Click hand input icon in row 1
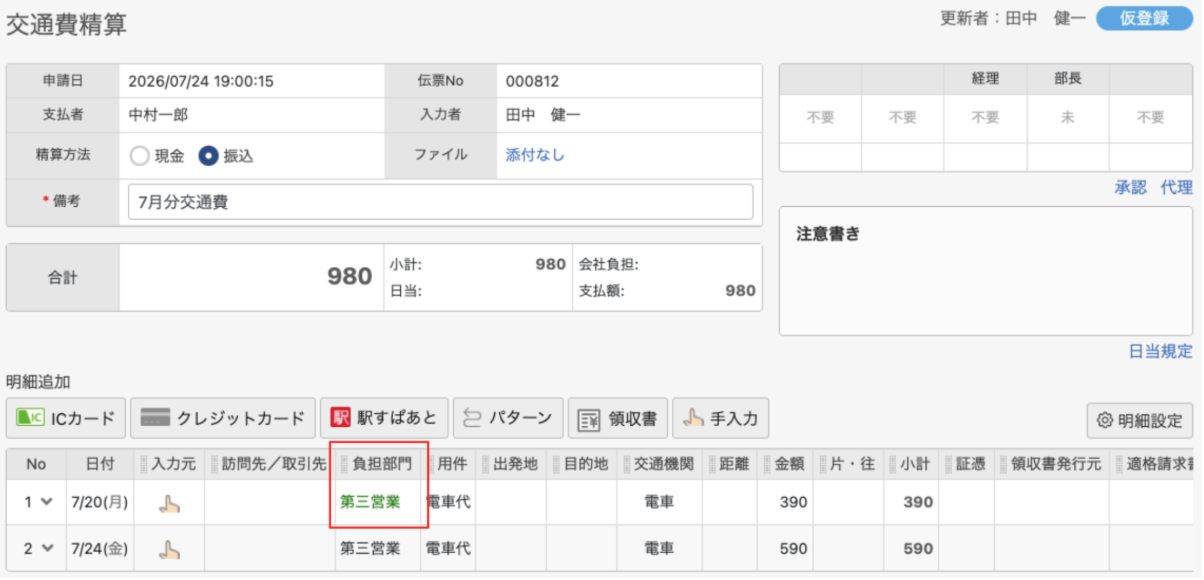Screen dimensions: 1204x580 [x=170, y=503]
